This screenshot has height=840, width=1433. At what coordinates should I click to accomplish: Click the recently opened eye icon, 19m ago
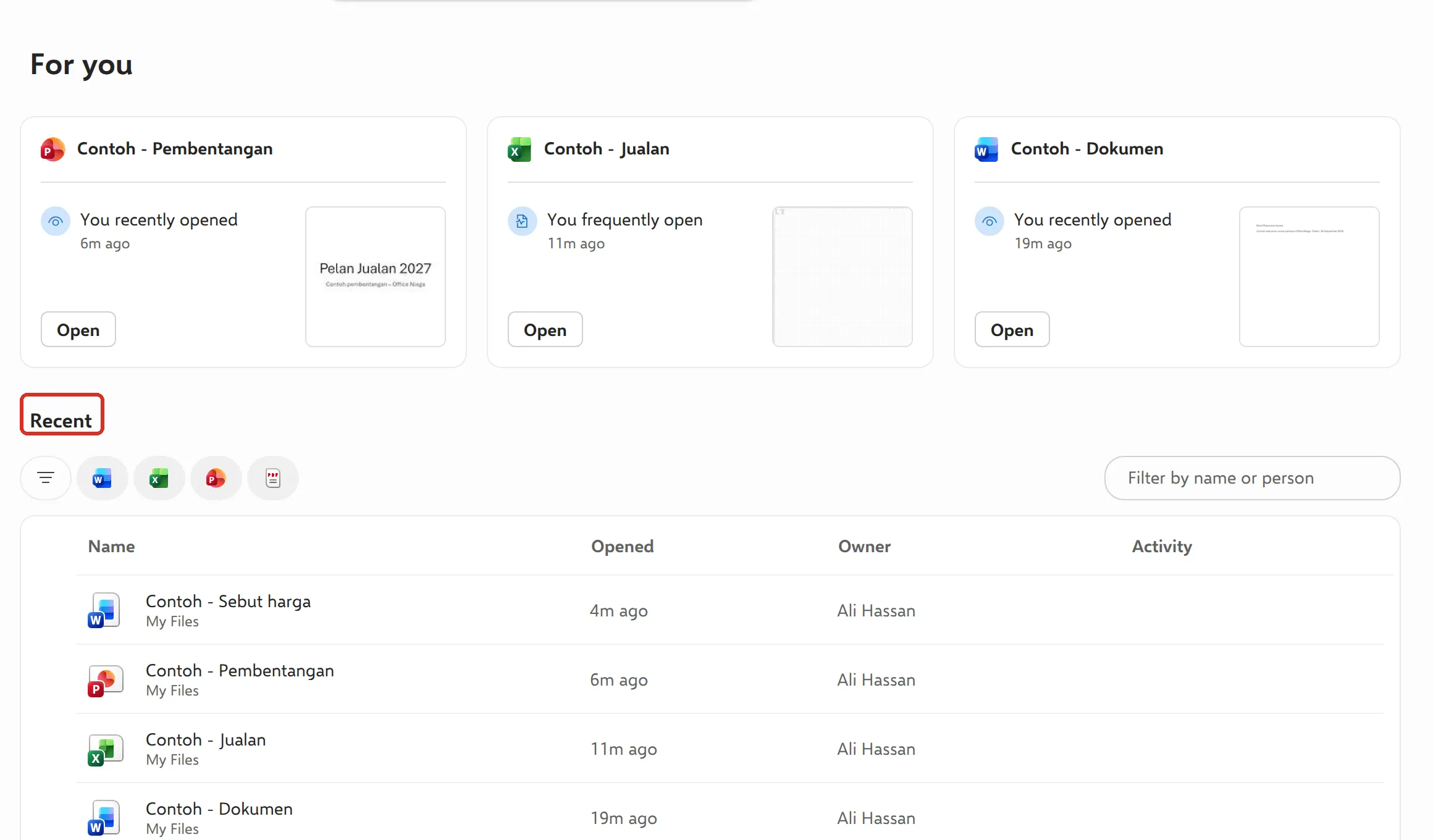990,221
